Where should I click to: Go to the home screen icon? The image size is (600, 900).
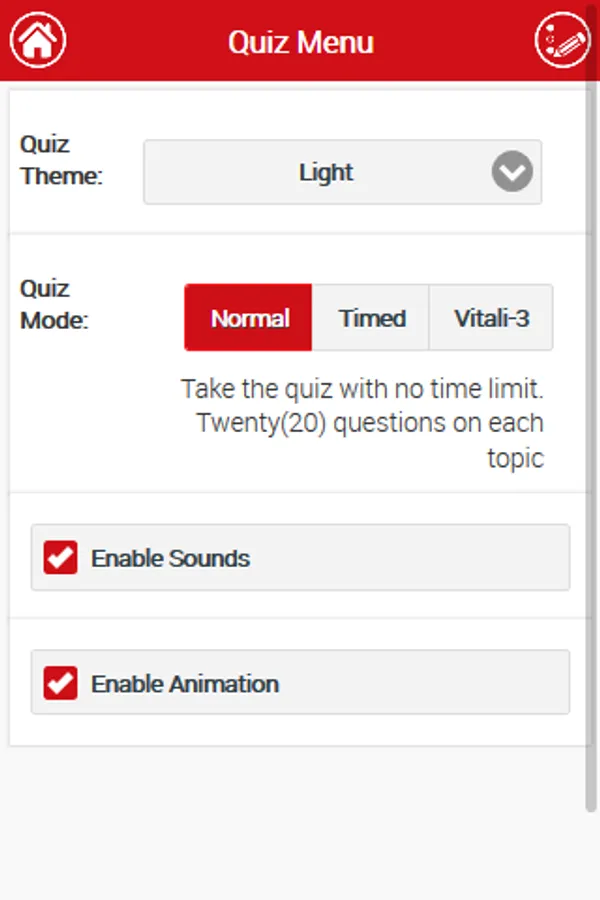[38, 40]
